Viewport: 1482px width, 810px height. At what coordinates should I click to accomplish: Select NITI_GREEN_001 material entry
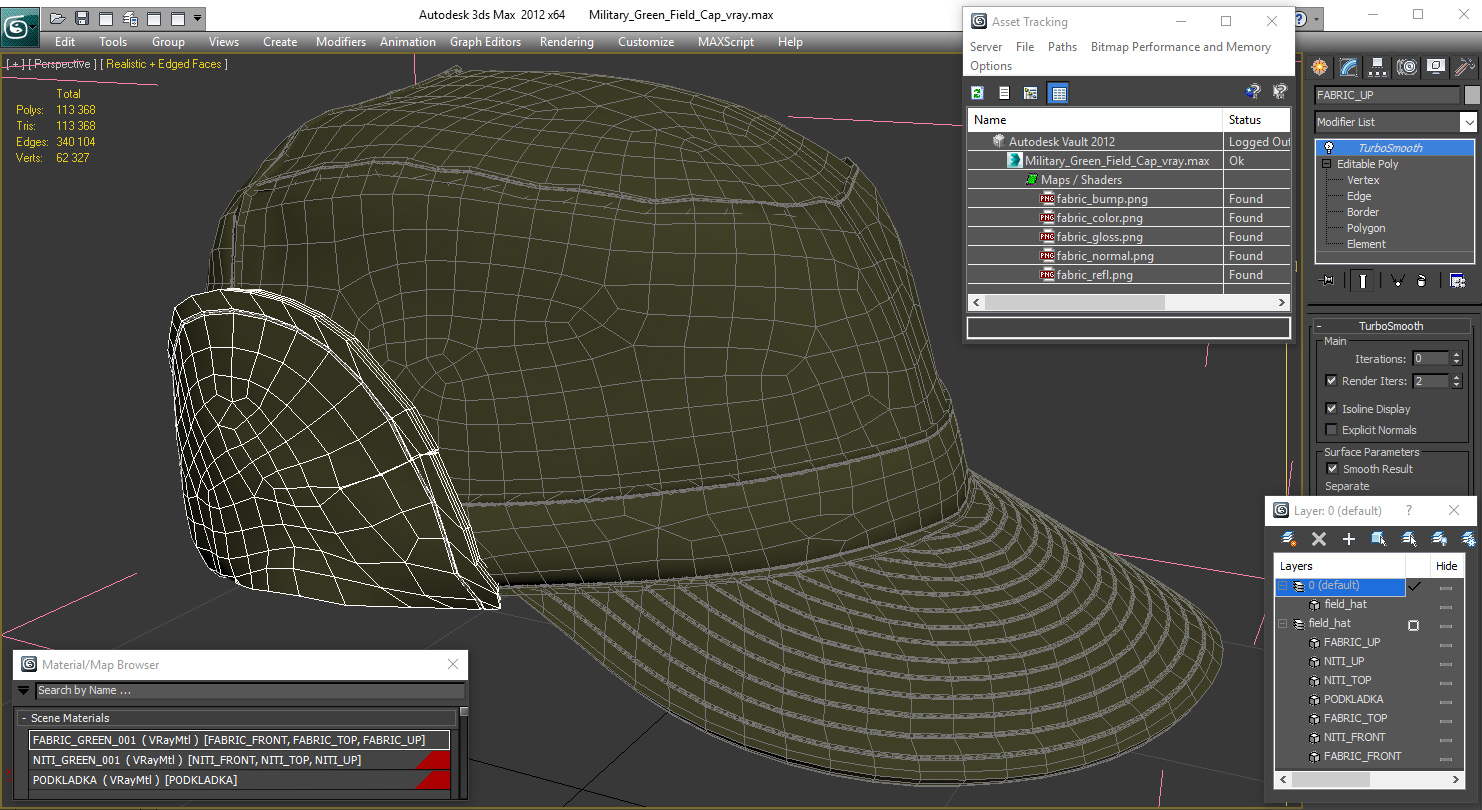coord(239,760)
